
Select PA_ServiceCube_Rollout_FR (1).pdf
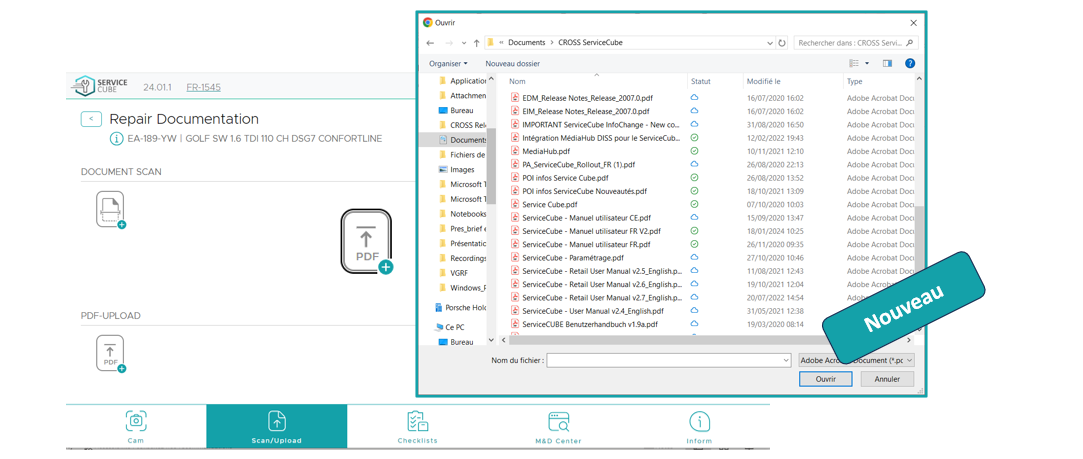pos(578,164)
